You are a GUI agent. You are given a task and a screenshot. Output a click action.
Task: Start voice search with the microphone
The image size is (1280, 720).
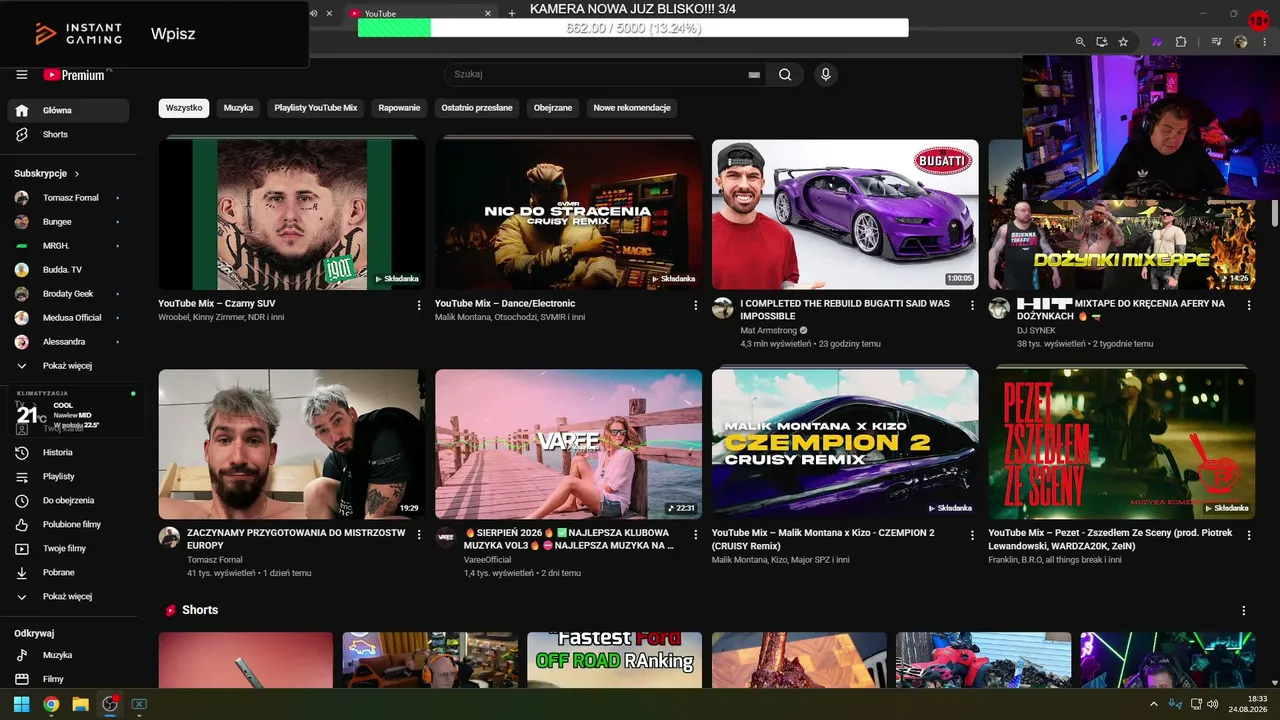click(826, 74)
